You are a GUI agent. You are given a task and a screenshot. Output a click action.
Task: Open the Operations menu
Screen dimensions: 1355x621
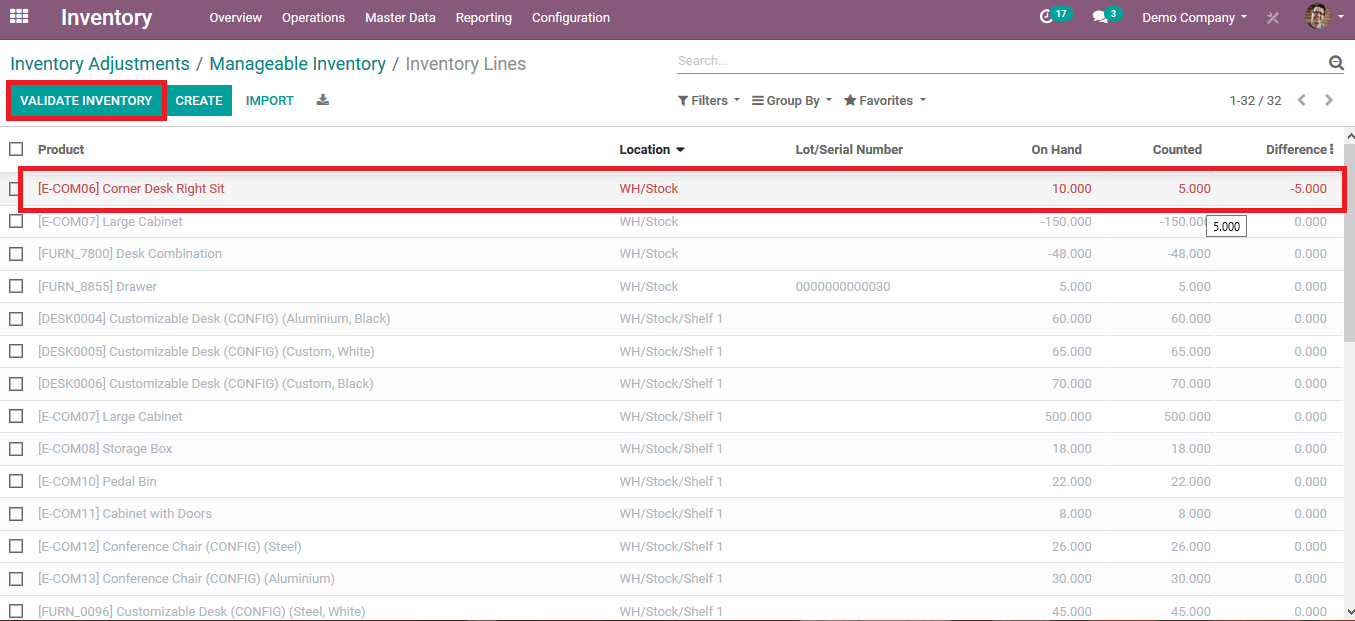(x=313, y=18)
